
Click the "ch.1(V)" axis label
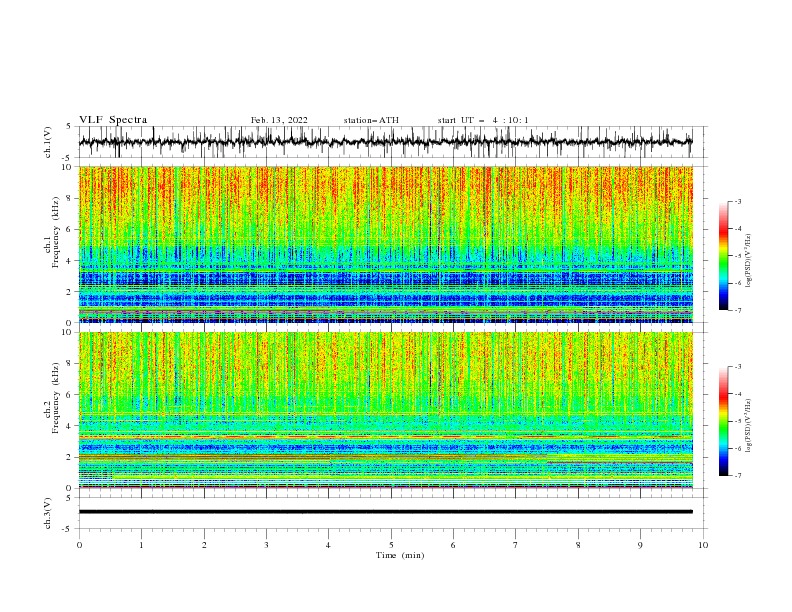click(x=48, y=142)
